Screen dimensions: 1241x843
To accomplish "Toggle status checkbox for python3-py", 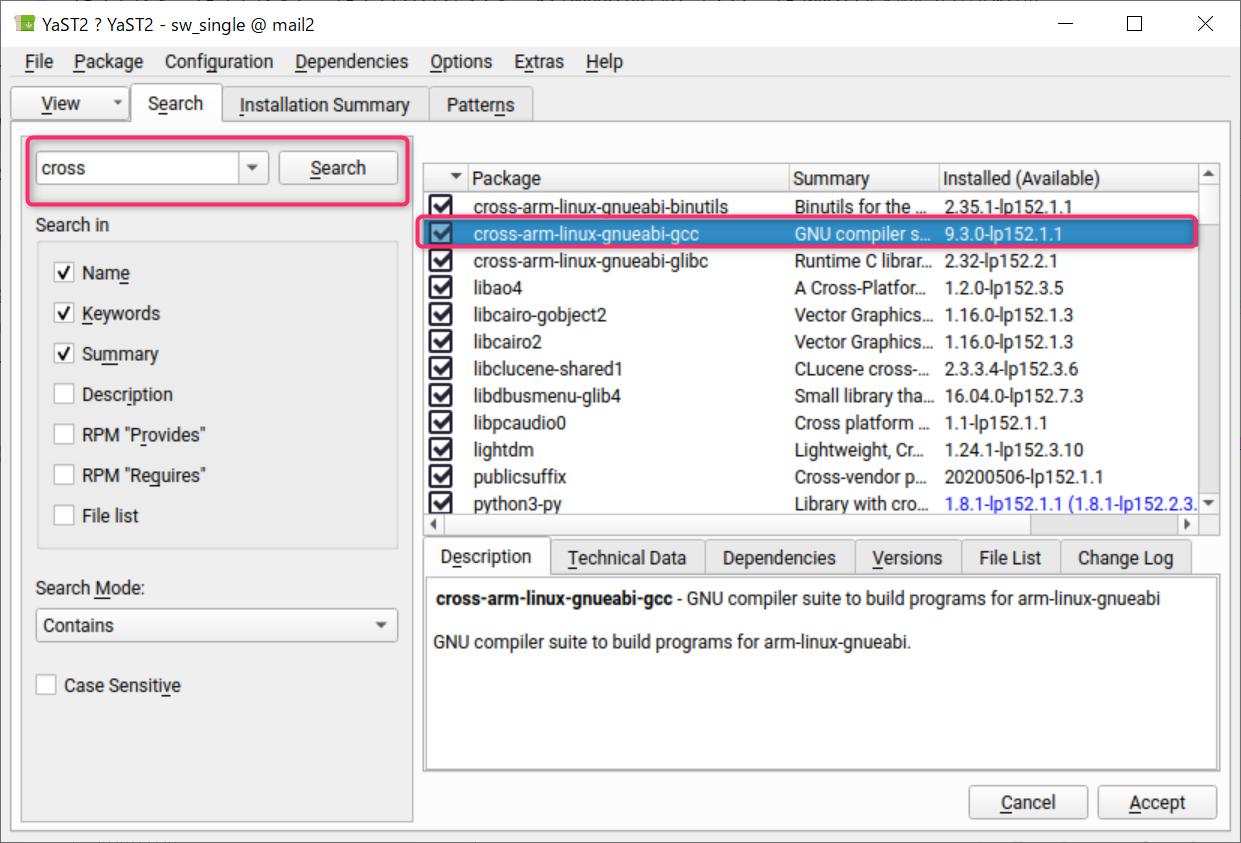I will (440, 503).
